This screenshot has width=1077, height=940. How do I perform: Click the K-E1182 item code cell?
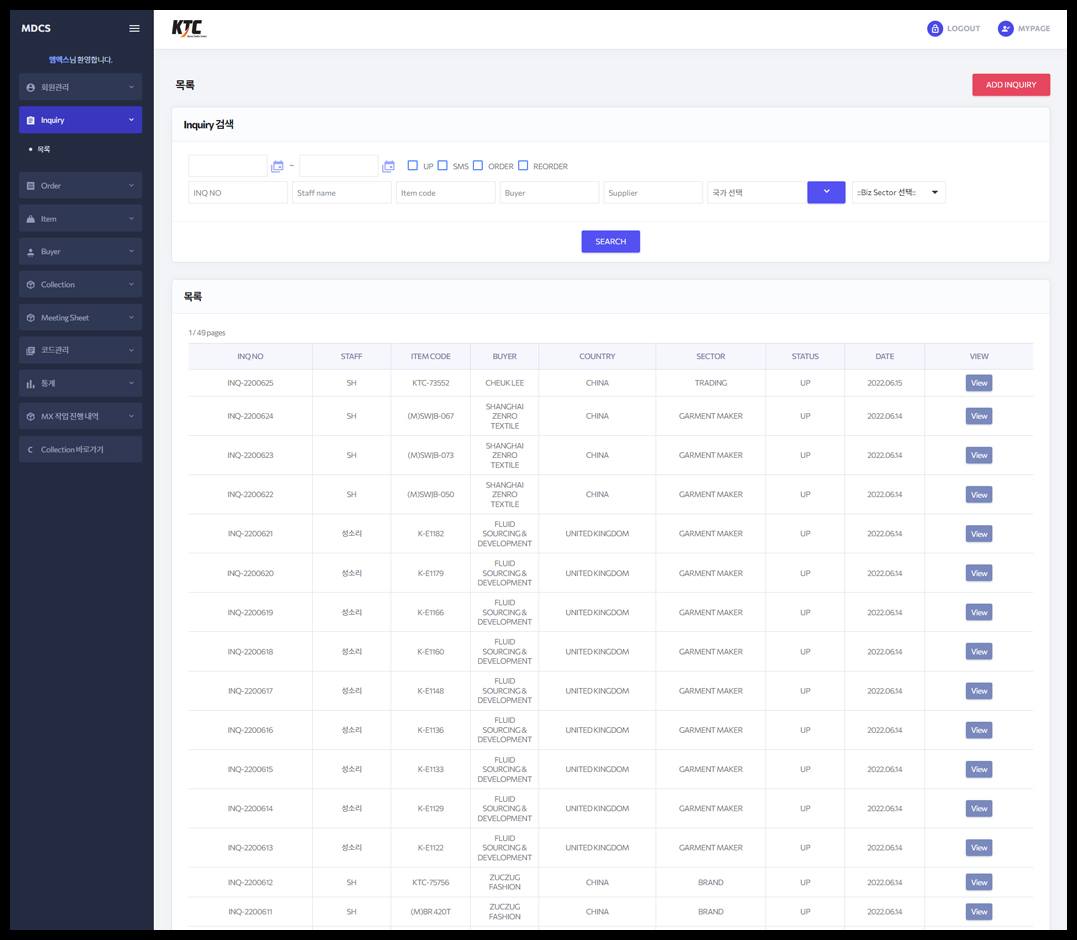(431, 534)
